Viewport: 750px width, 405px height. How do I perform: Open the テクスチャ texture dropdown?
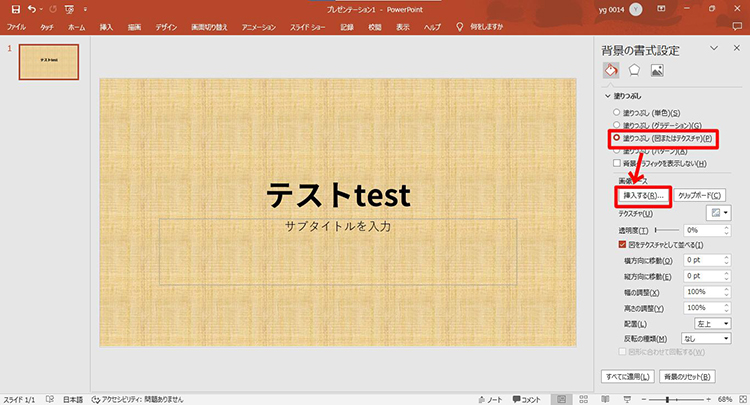click(x=718, y=213)
